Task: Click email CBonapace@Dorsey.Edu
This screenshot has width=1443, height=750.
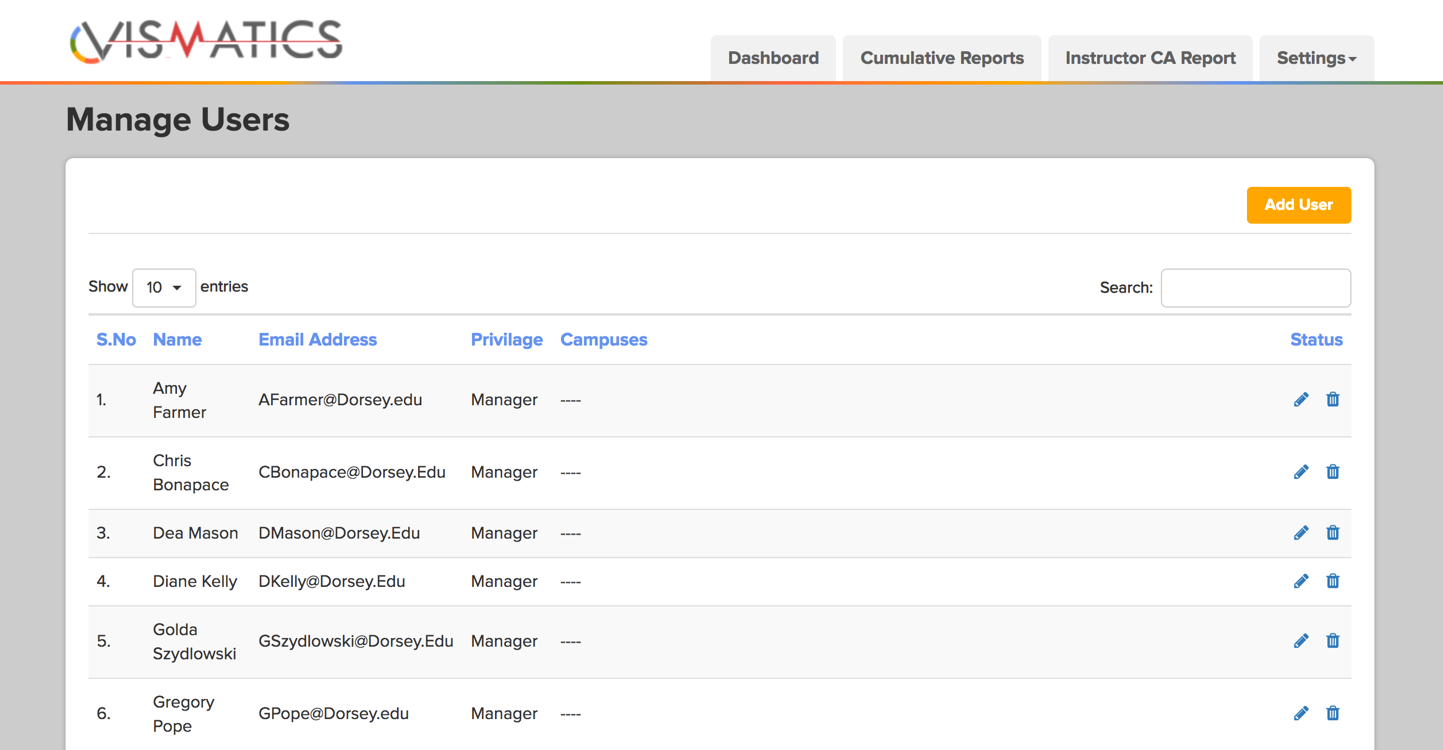Action: click(x=352, y=472)
